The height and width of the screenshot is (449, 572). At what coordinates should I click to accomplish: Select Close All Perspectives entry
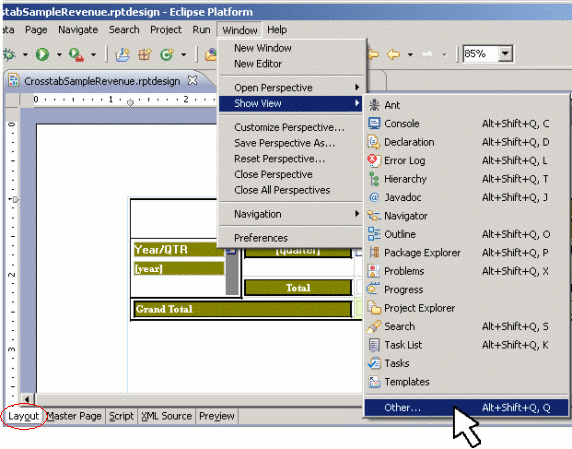[x=292, y=190]
